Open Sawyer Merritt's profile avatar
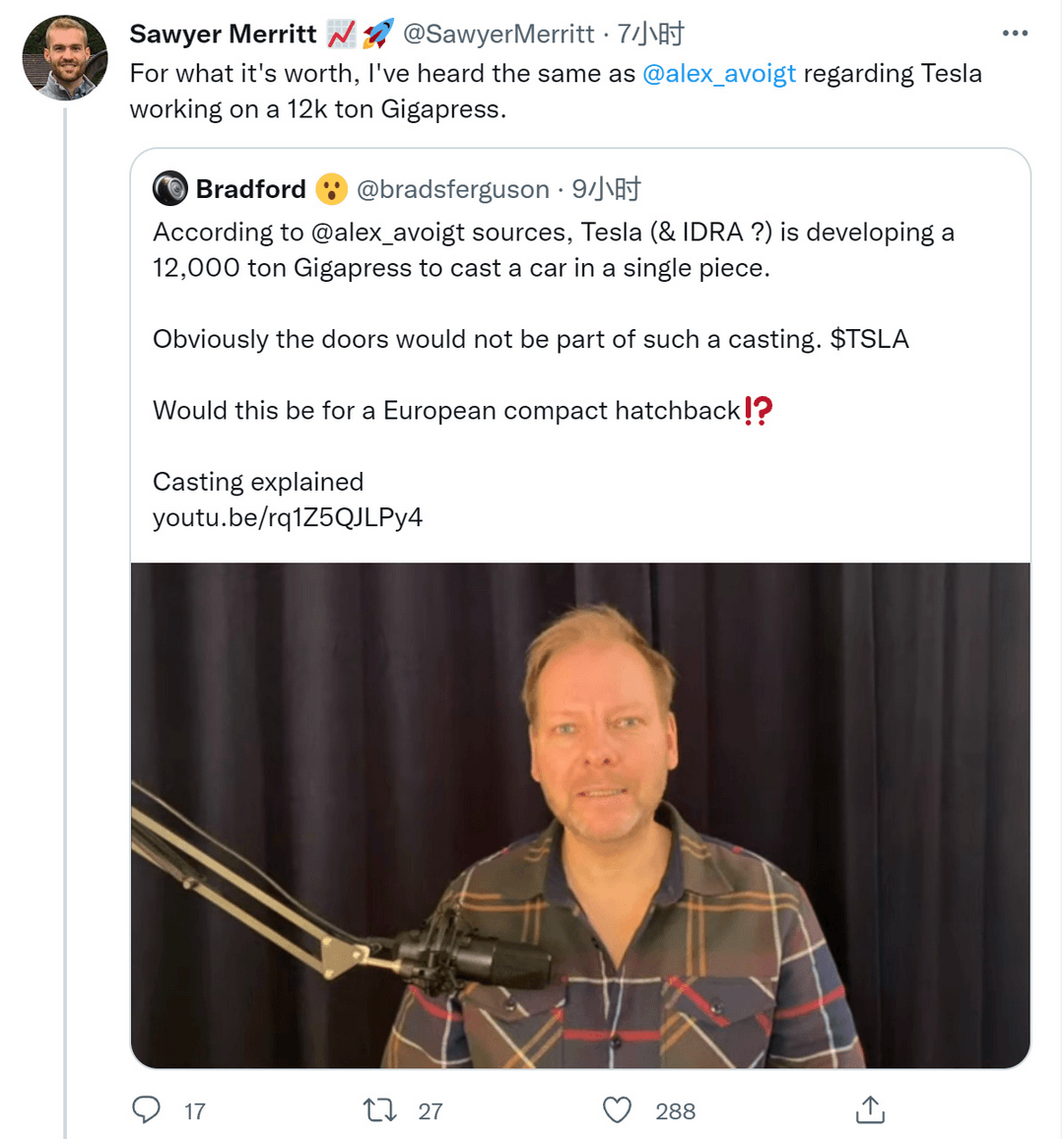 point(65,57)
